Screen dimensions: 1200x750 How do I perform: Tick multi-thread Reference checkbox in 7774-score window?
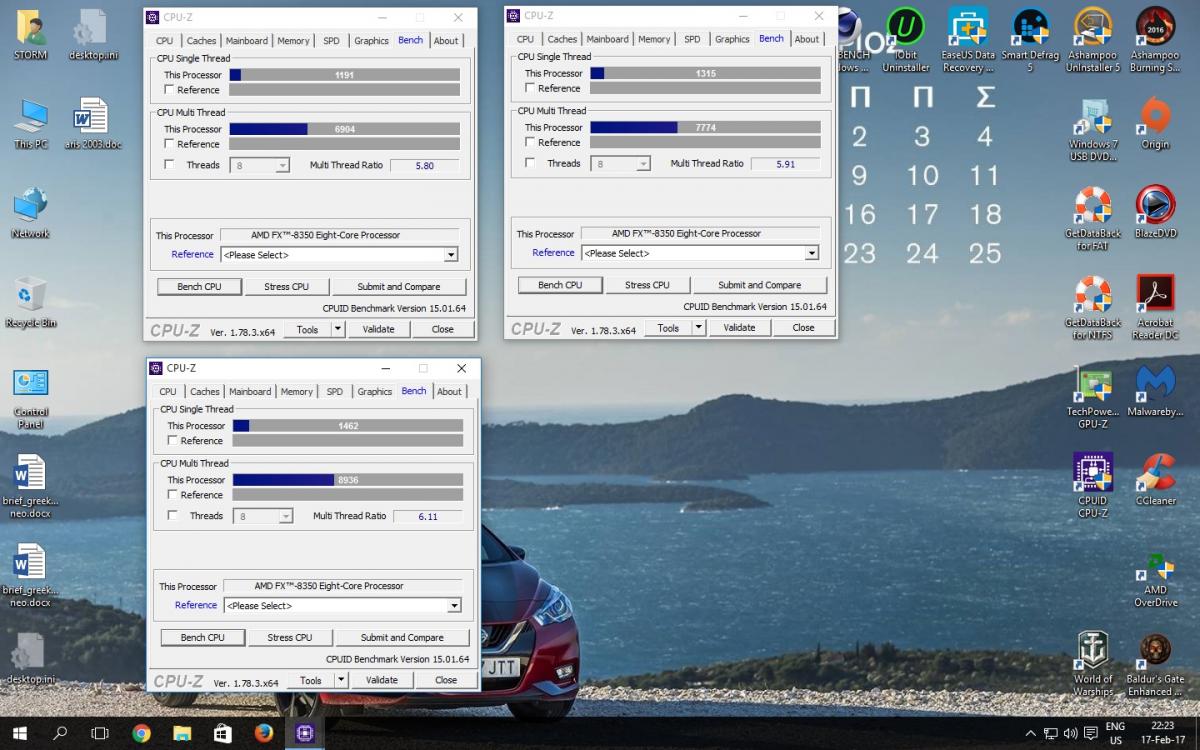(x=531, y=142)
